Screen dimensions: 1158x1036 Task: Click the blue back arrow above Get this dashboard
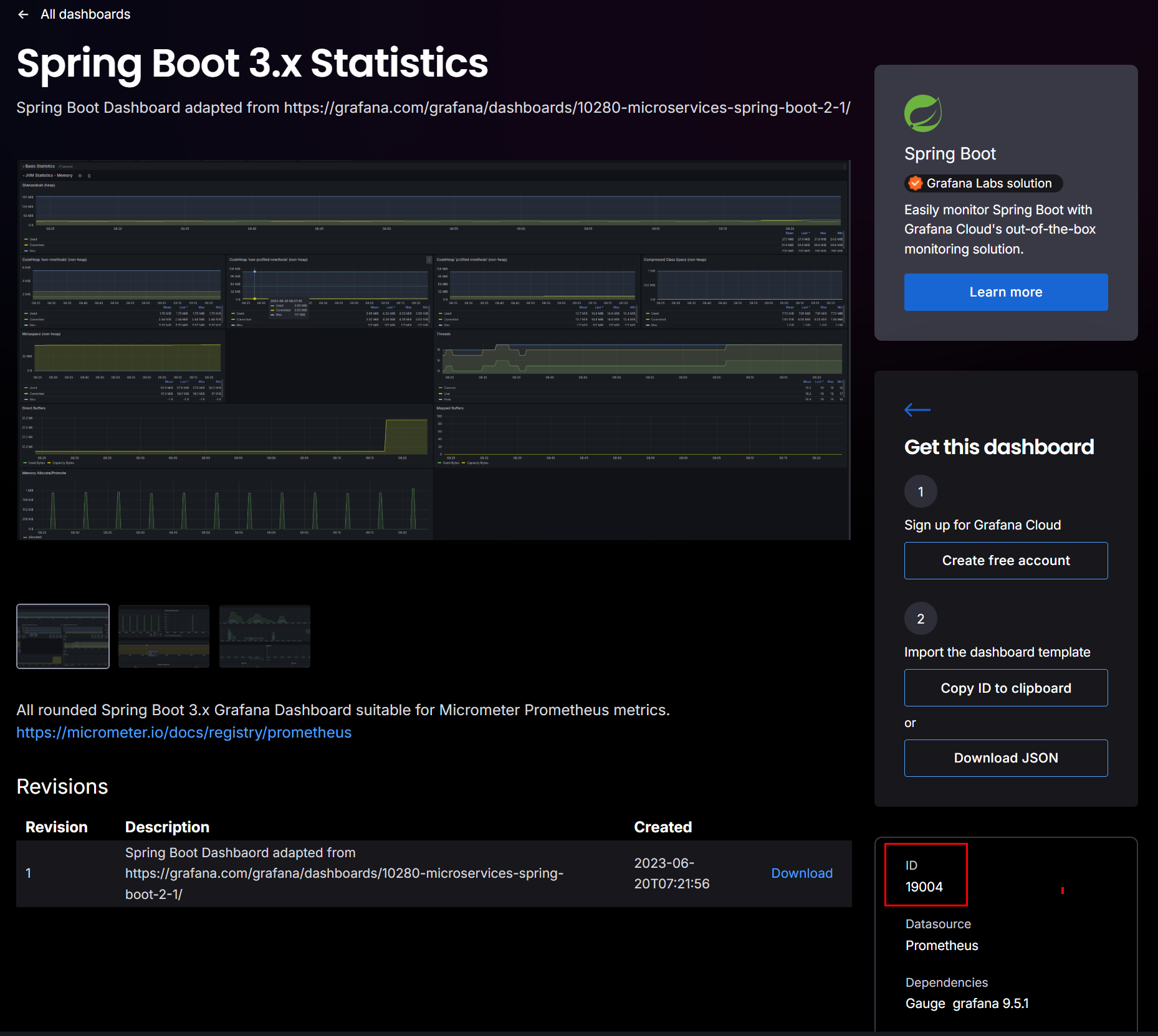(917, 409)
